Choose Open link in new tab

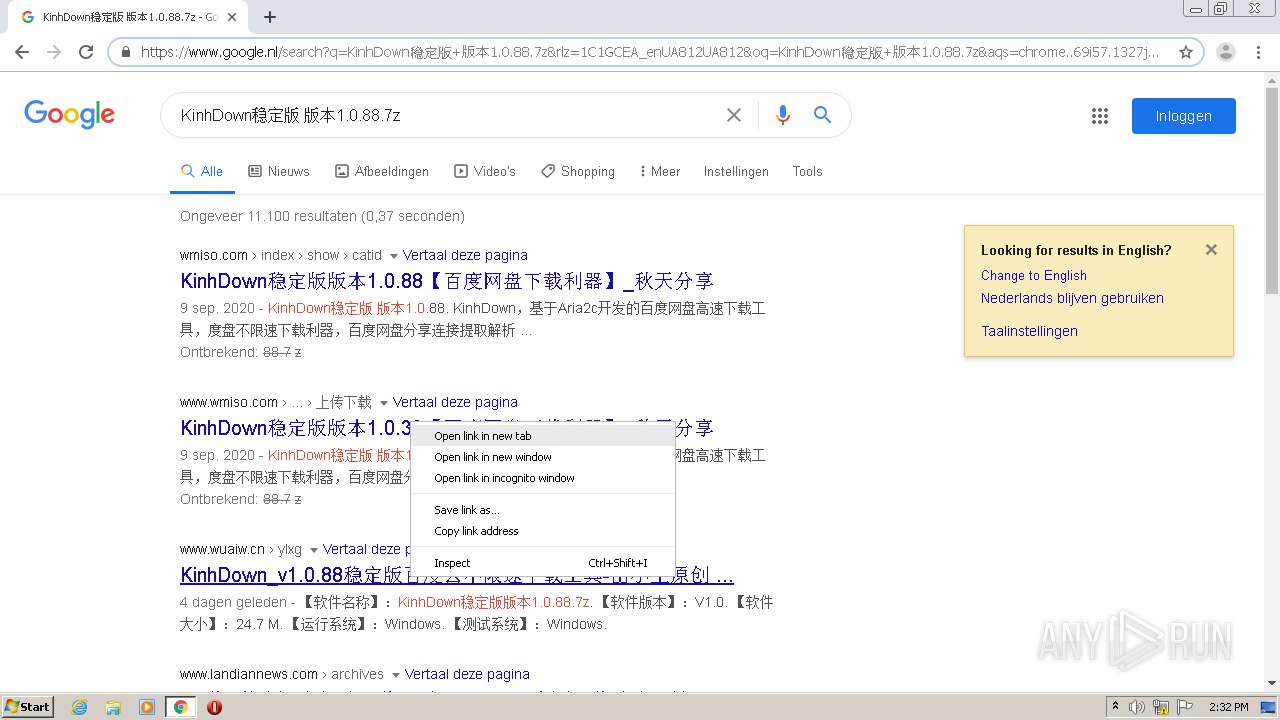point(543,436)
